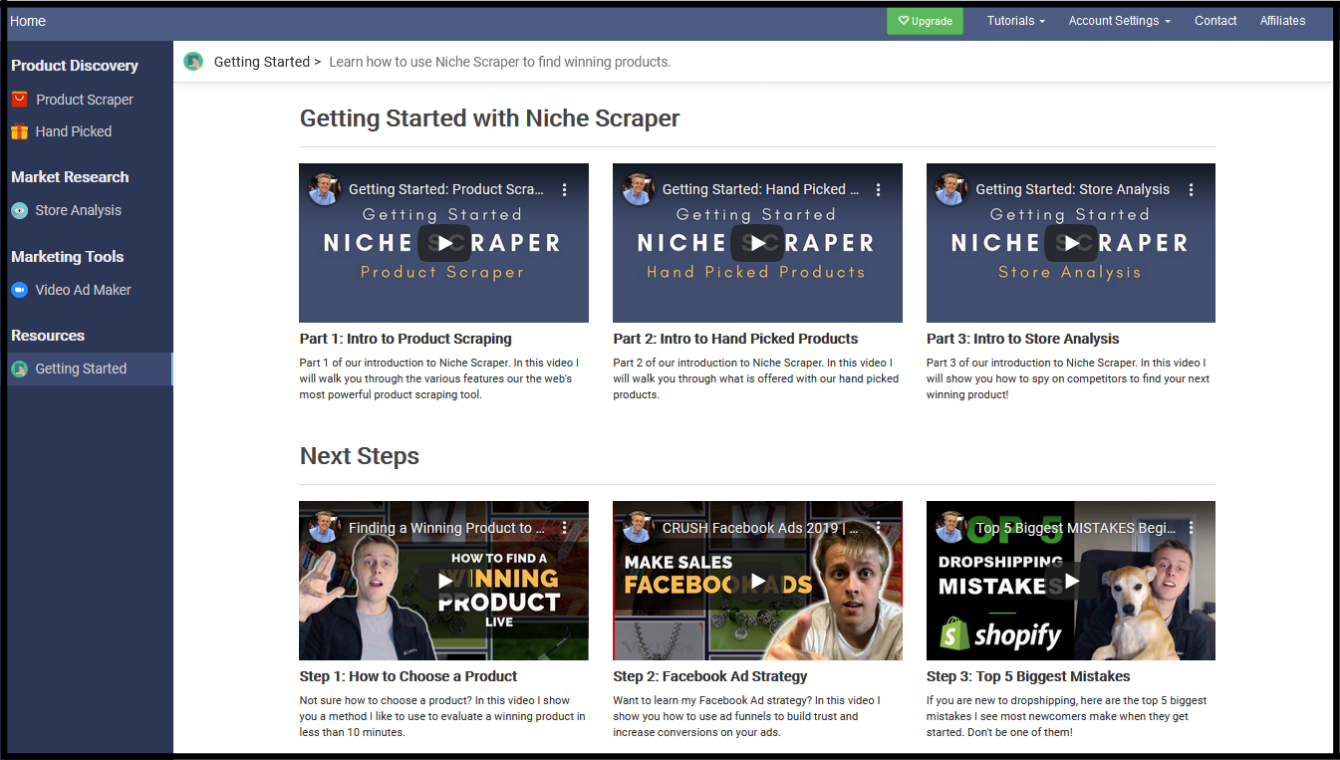Expand the Tutorials dropdown menu
The width and height of the screenshot is (1340, 760).
pyautogui.click(x=1016, y=21)
